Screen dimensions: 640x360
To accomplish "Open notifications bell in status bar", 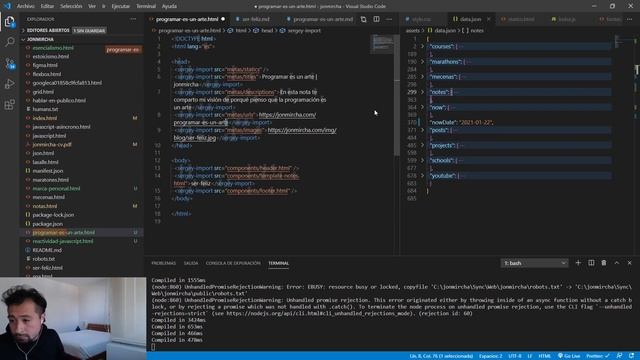I will (x=631, y=356).
